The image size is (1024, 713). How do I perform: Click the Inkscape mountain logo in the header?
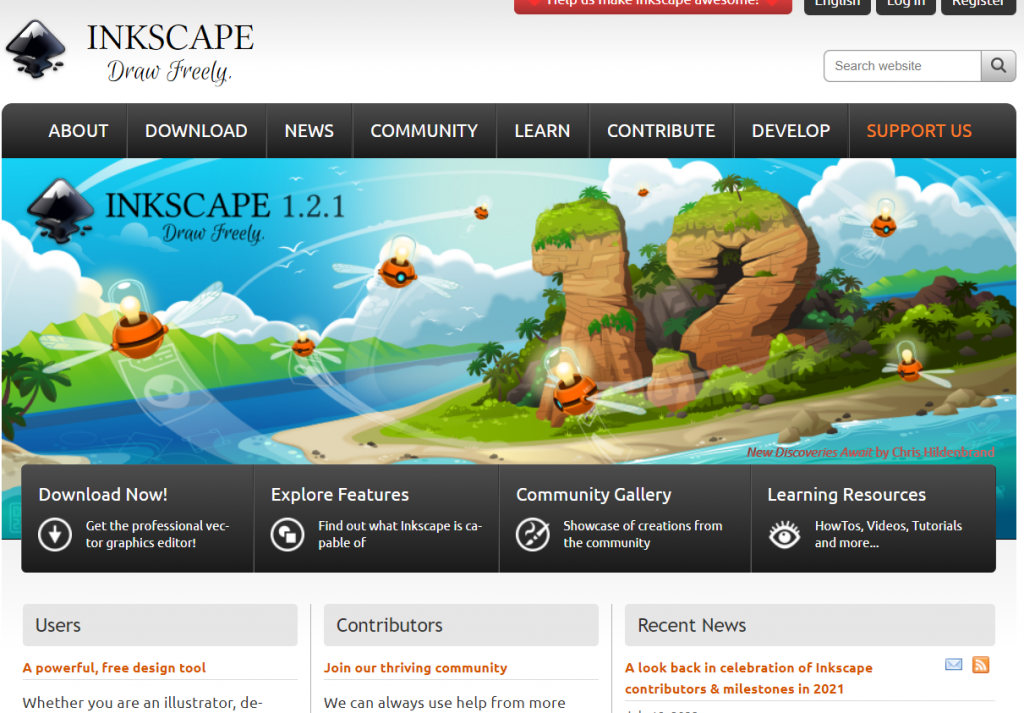(x=35, y=49)
